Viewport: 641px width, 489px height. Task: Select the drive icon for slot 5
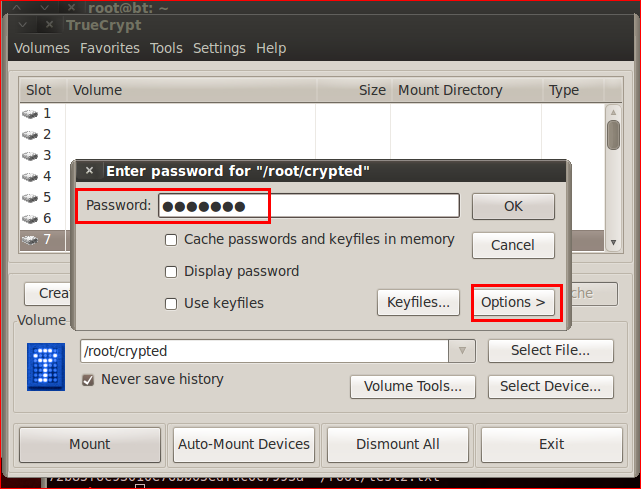tap(30, 198)
